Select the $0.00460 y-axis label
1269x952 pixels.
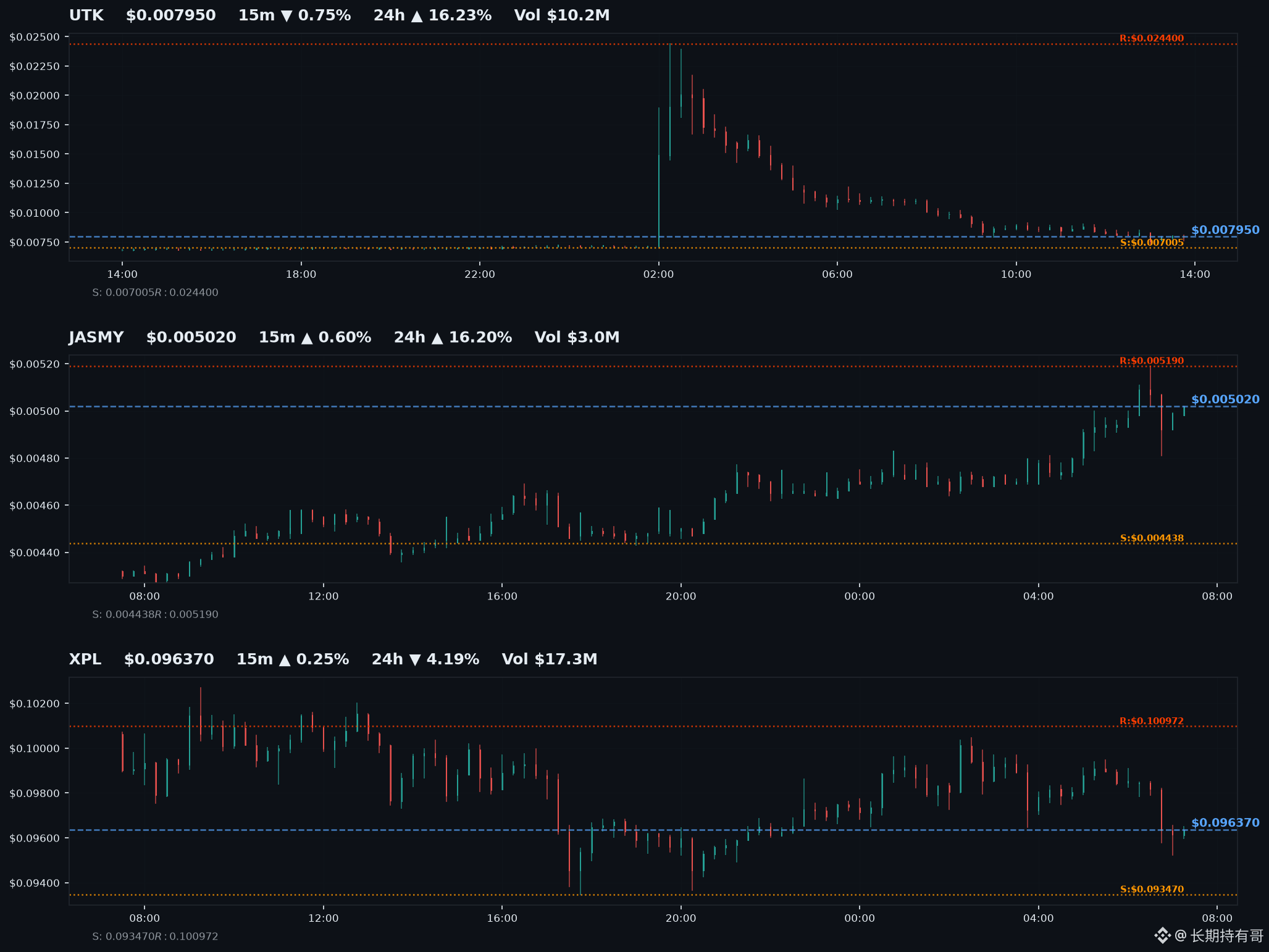35,506
